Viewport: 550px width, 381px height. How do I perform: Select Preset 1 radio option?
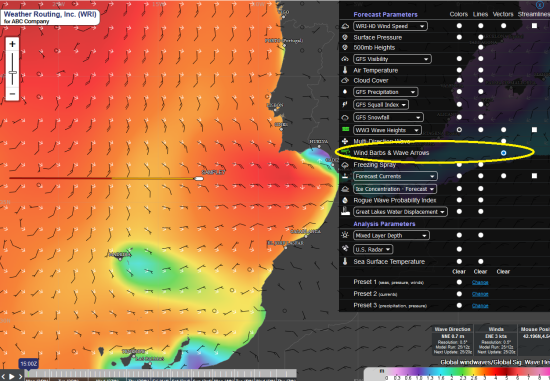click(x=459, y=282)
